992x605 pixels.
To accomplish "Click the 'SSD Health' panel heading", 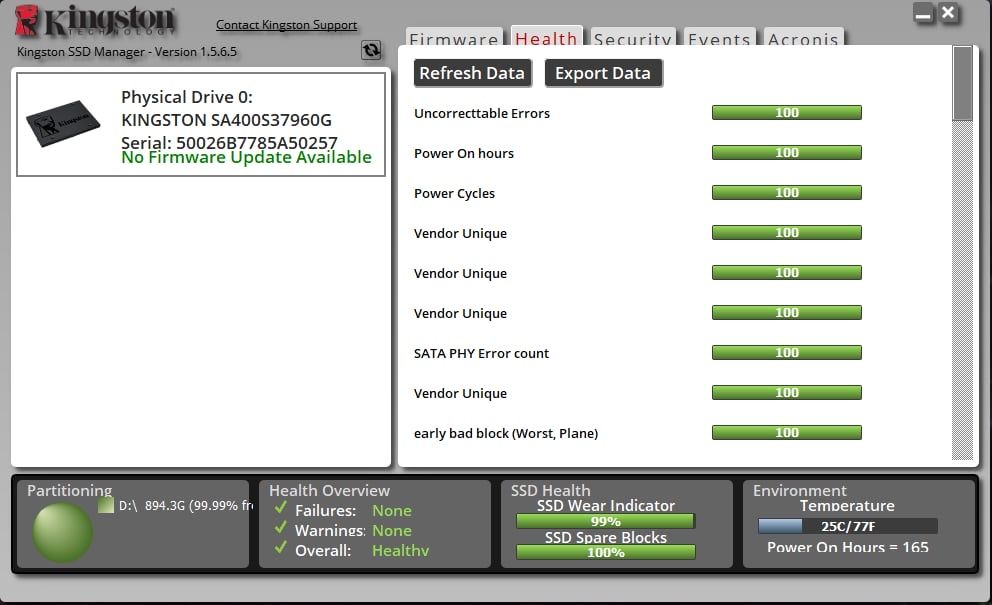I will click(550, 490).
